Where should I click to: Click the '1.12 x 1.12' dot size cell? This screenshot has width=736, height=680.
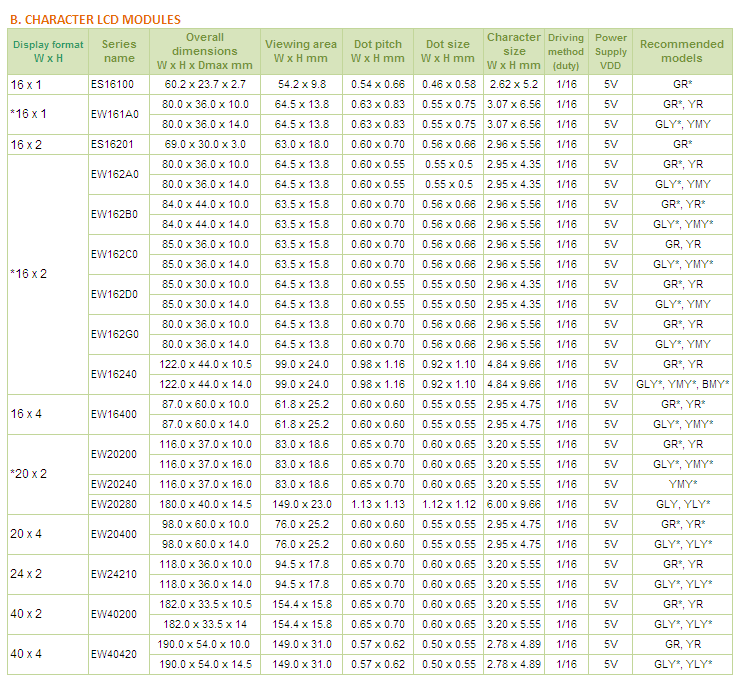[448, 504]
